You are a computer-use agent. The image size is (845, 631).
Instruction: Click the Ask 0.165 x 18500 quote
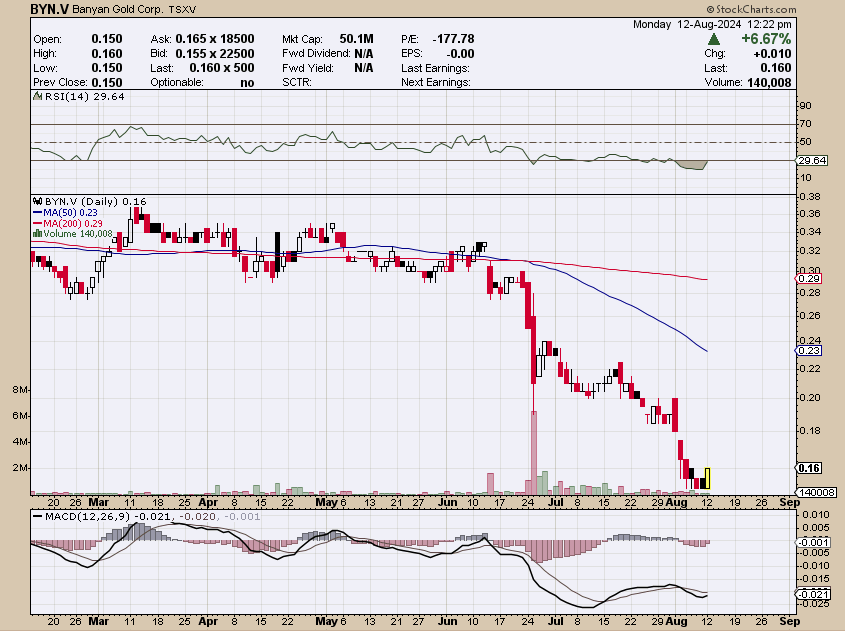tap(215, 39)
